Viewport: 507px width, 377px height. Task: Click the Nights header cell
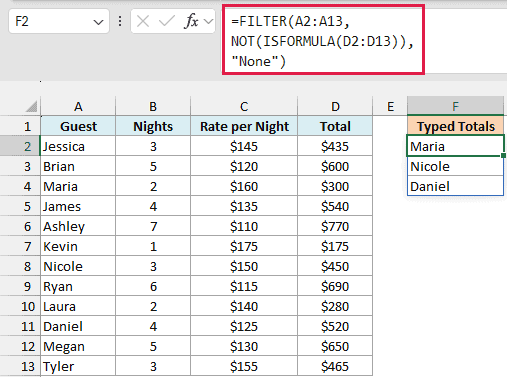[153, 126]
